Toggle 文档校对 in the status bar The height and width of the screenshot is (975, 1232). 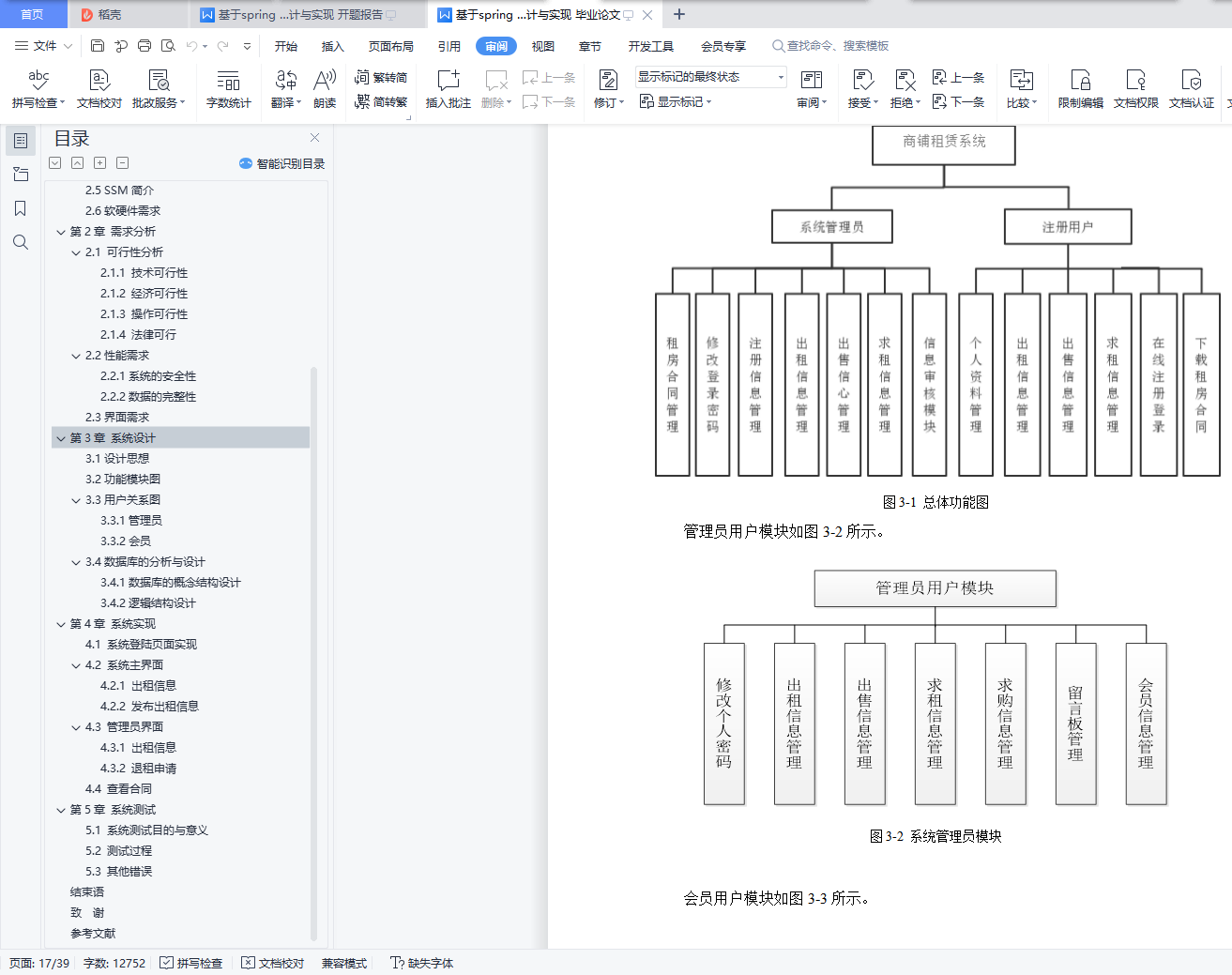click(273, 963)
